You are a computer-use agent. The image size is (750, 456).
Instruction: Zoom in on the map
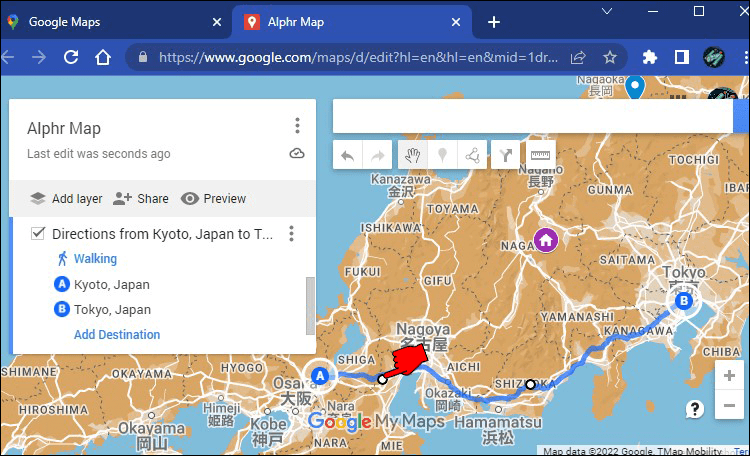(729, 376)
